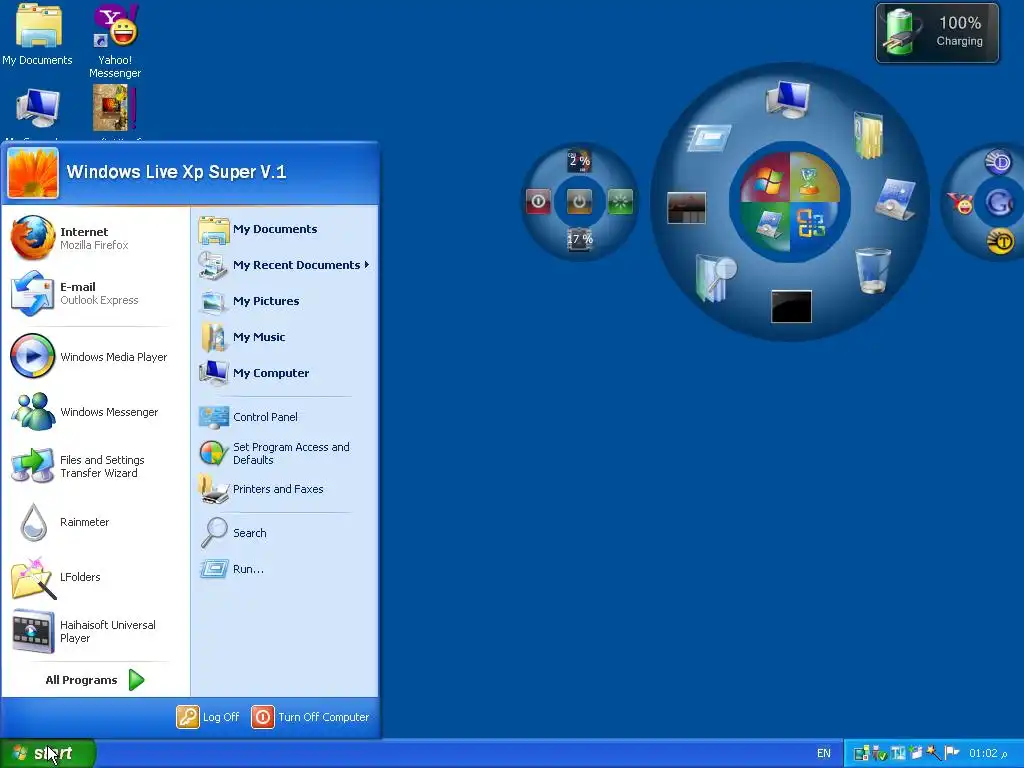Click the black command window icon in dock
Screen dimensions: 1024x768
792,306
